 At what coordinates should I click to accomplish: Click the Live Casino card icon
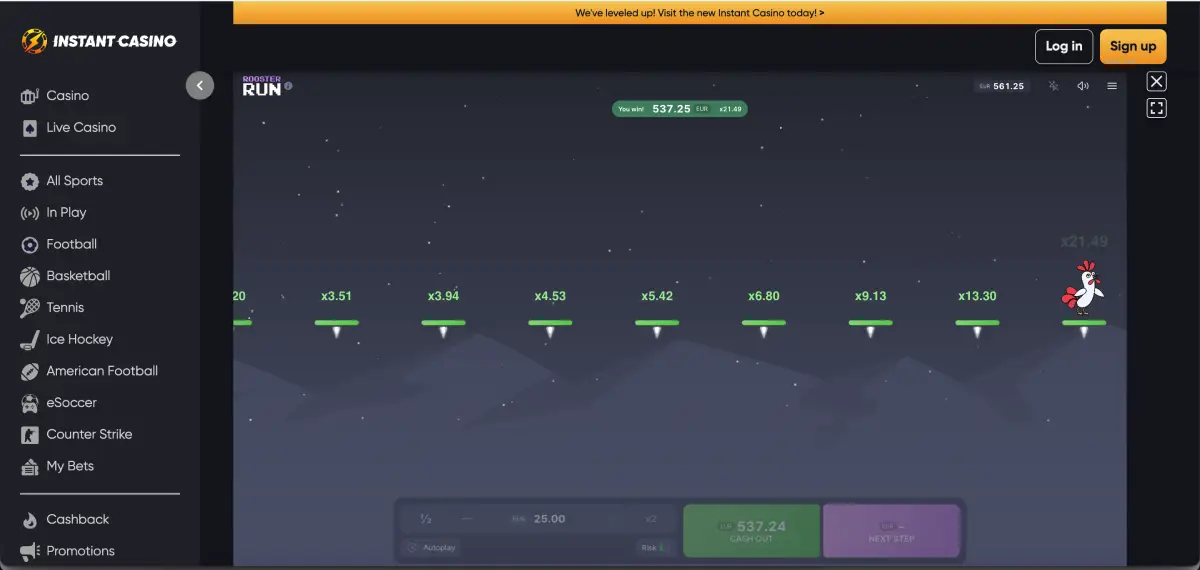pos(29,128)
